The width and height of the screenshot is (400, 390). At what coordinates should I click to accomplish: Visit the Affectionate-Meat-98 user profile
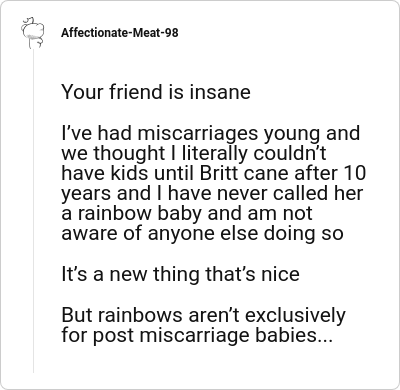pos(120,33)
